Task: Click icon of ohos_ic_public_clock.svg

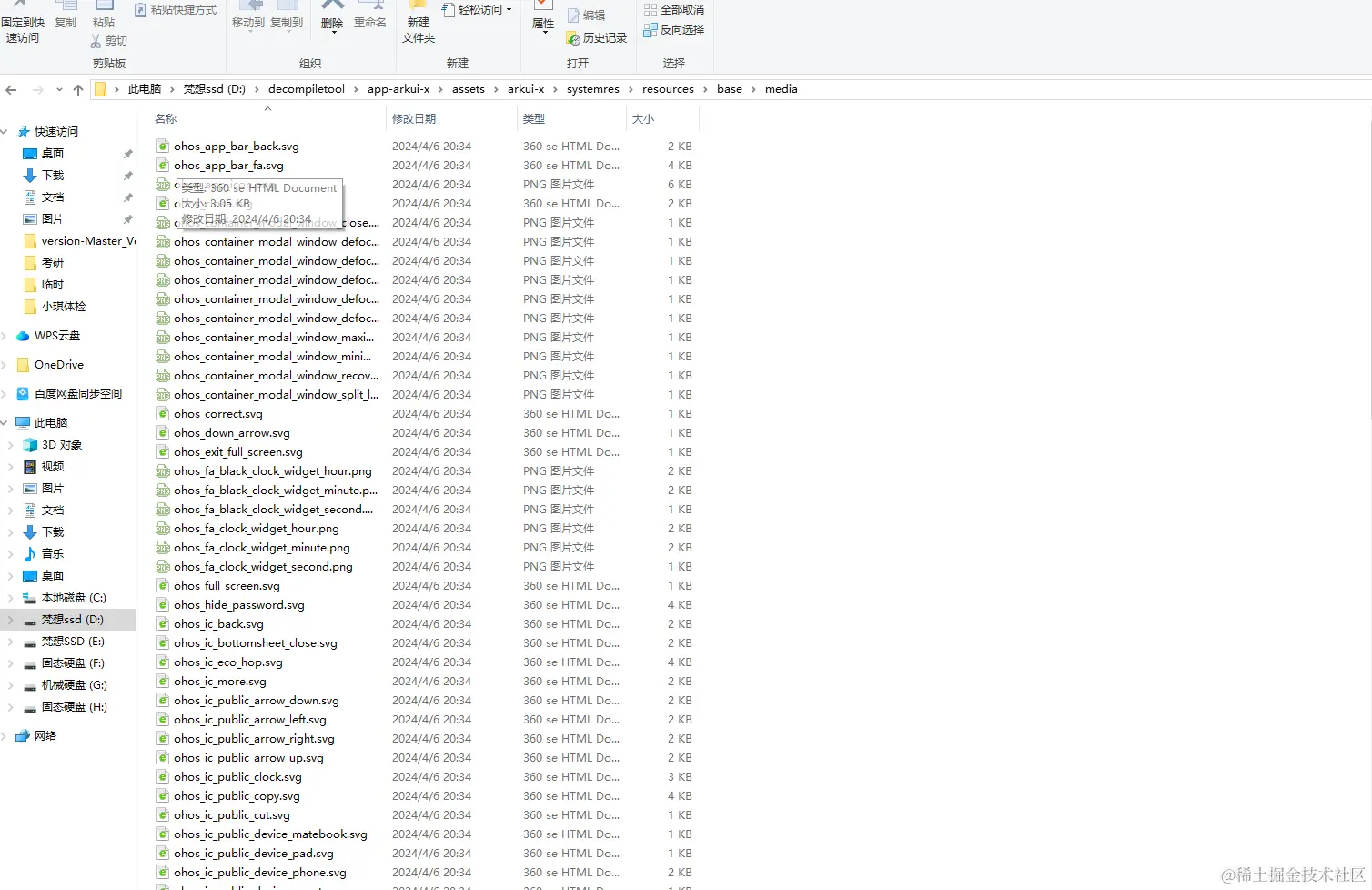Action: coord(163,777)
